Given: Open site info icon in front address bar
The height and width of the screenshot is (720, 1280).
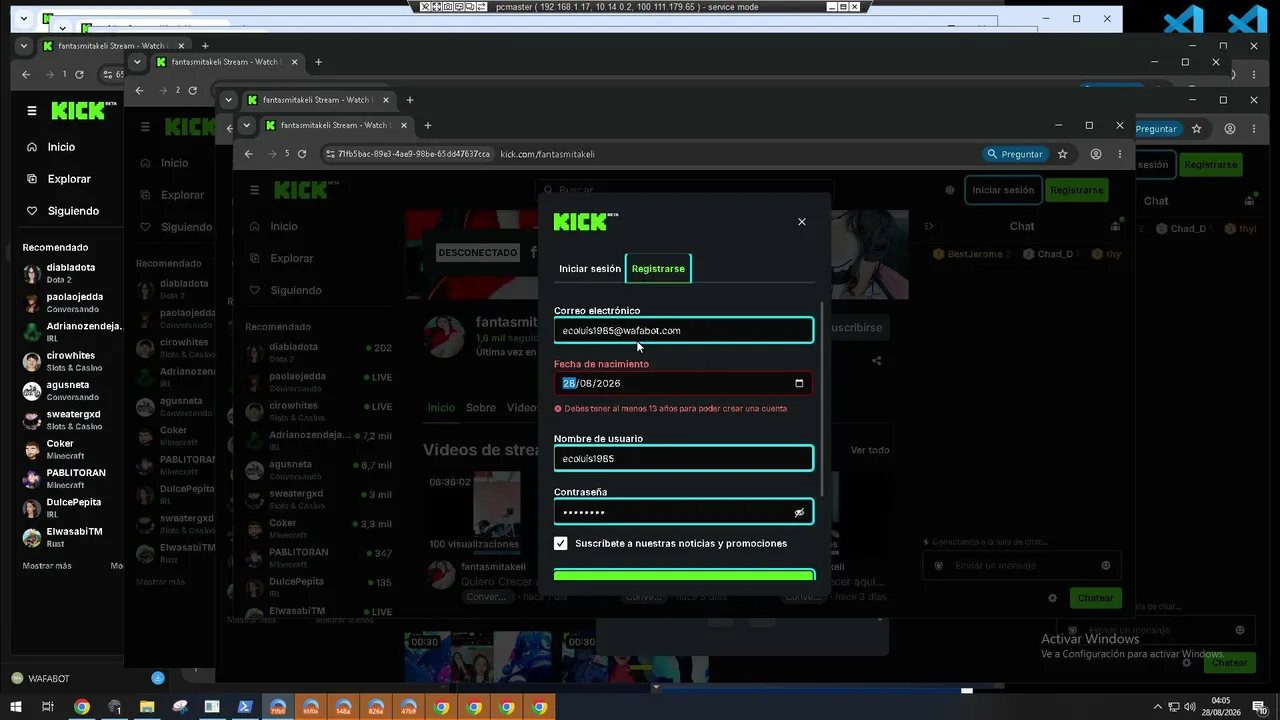Looking at the screenshot, I should (x=330, y=154).
